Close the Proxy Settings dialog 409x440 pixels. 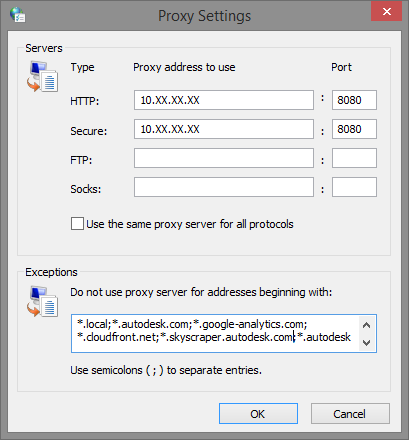[386, 12]
